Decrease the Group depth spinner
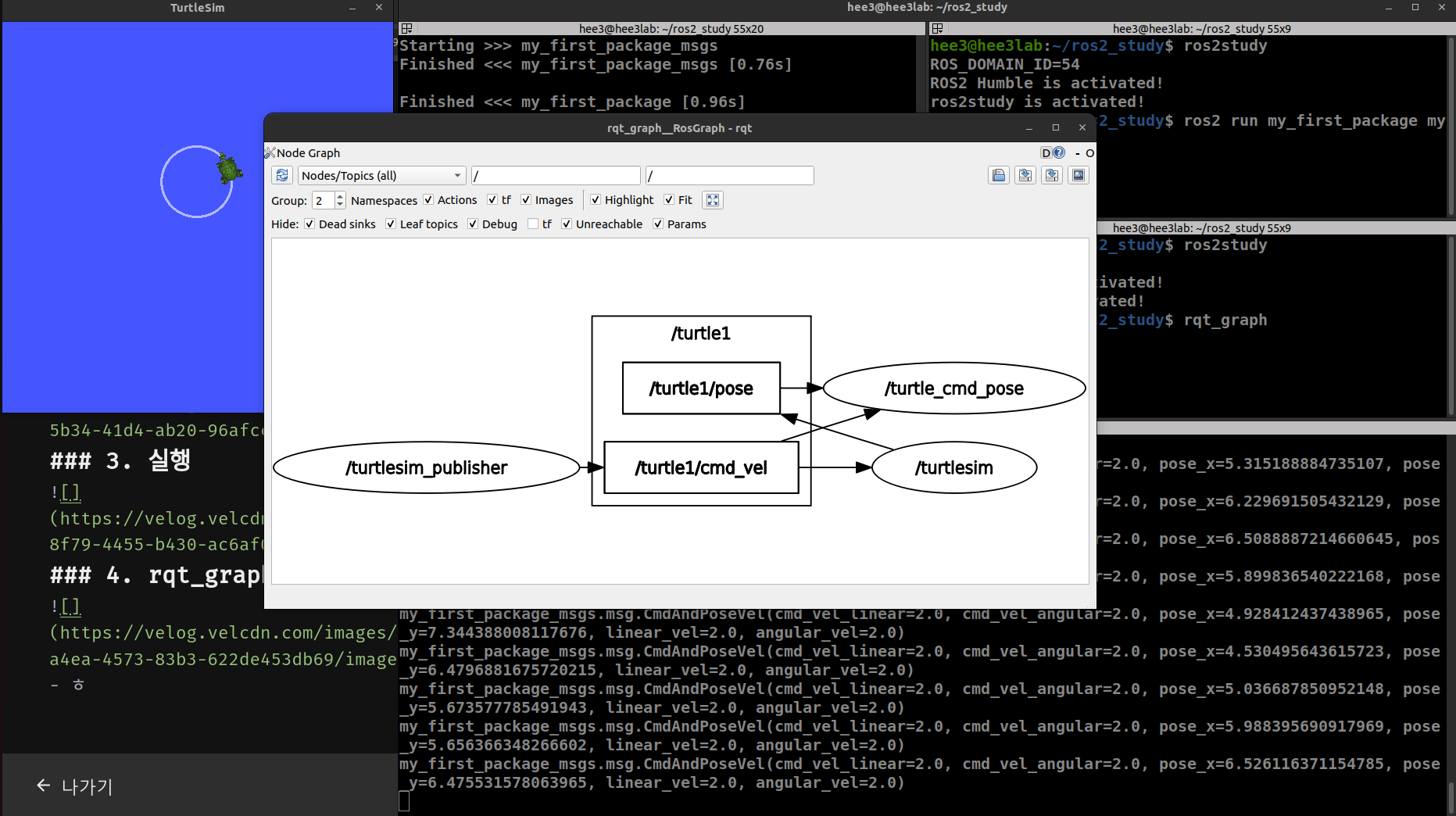Image resolution: width=1456 pixels, height=816 pixels. 340,205
